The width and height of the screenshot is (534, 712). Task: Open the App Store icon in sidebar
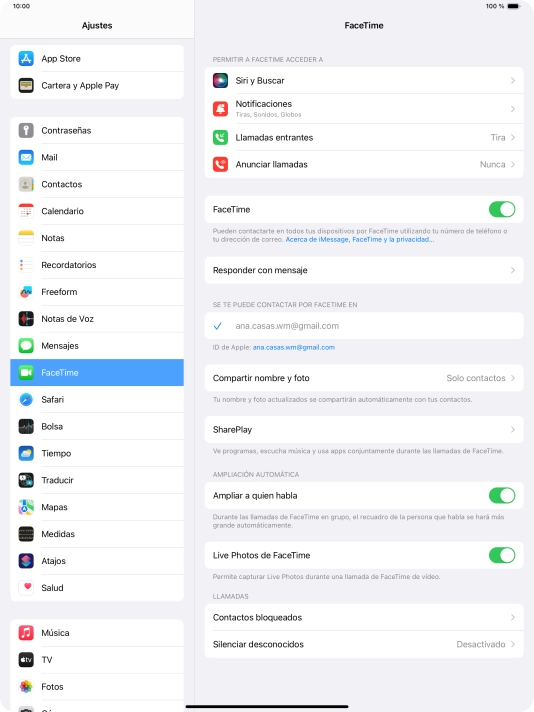point(26,59)
